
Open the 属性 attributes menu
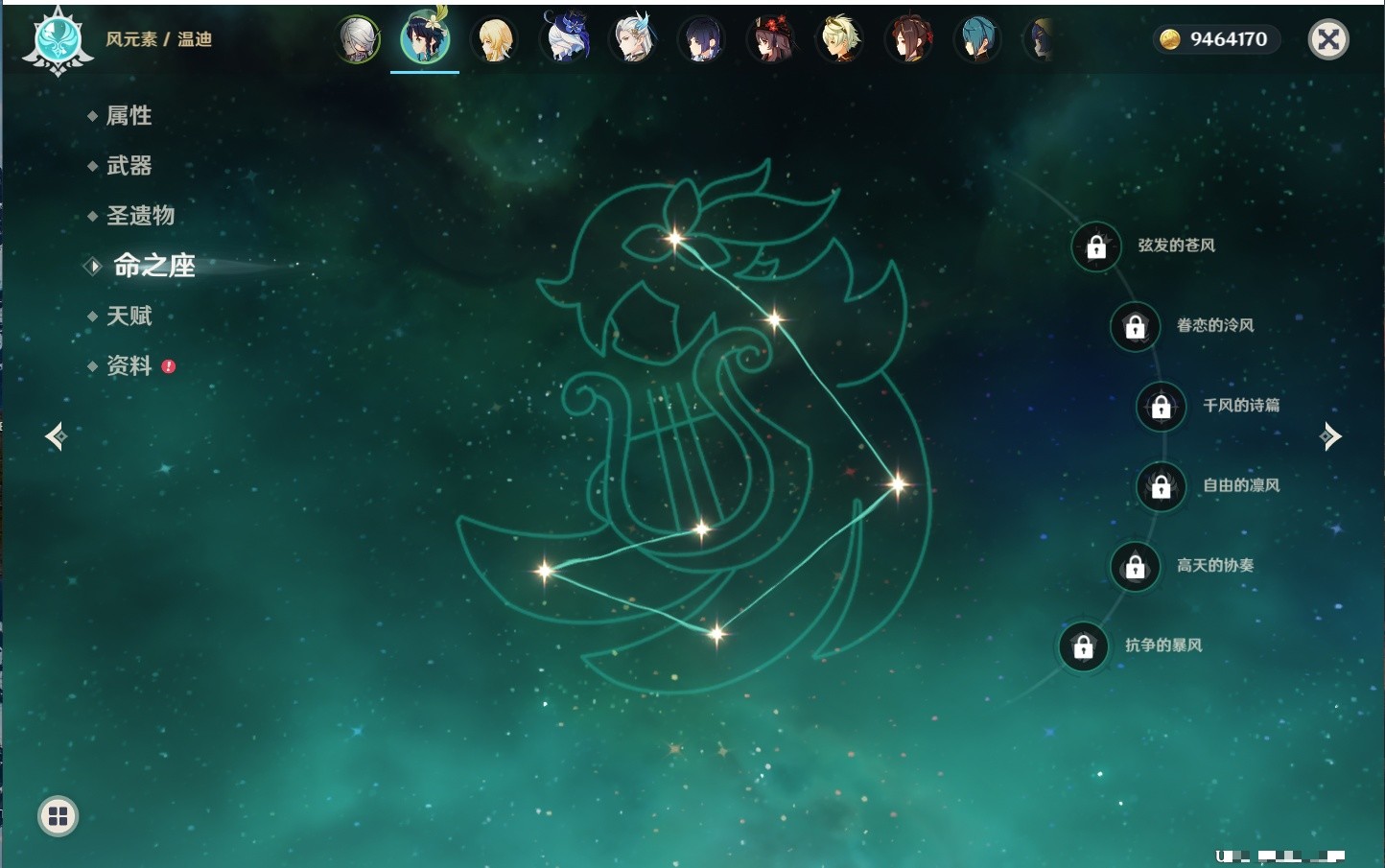coord(129,116)
